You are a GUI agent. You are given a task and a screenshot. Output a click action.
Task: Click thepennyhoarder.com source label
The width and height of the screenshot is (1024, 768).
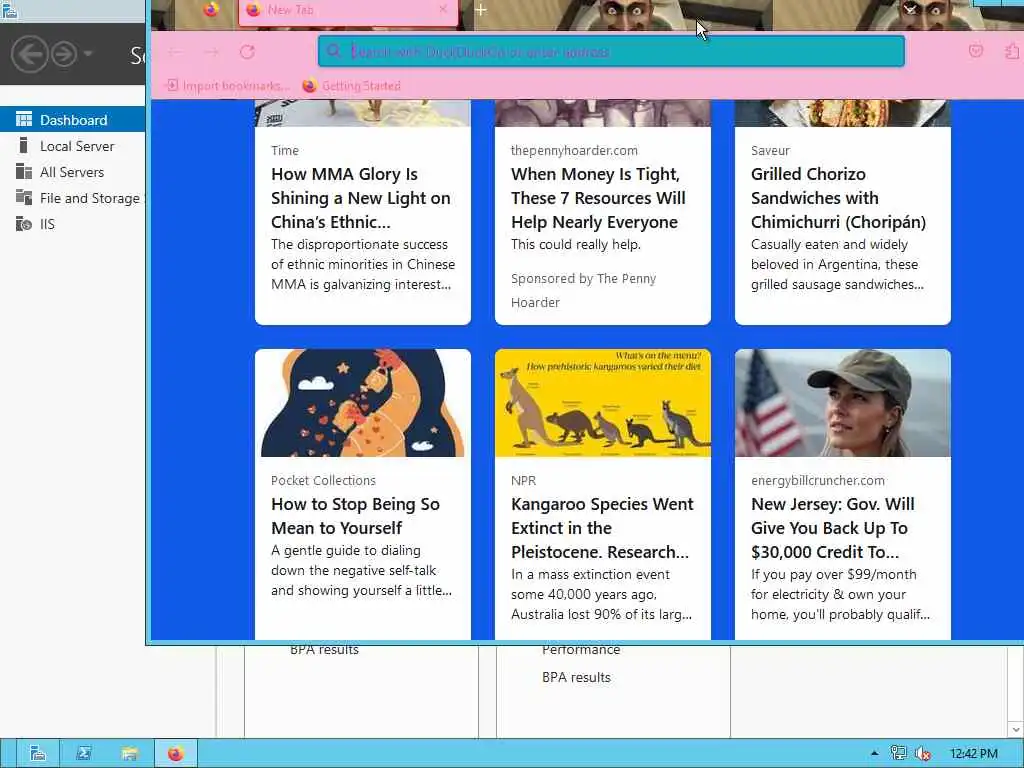574,150
